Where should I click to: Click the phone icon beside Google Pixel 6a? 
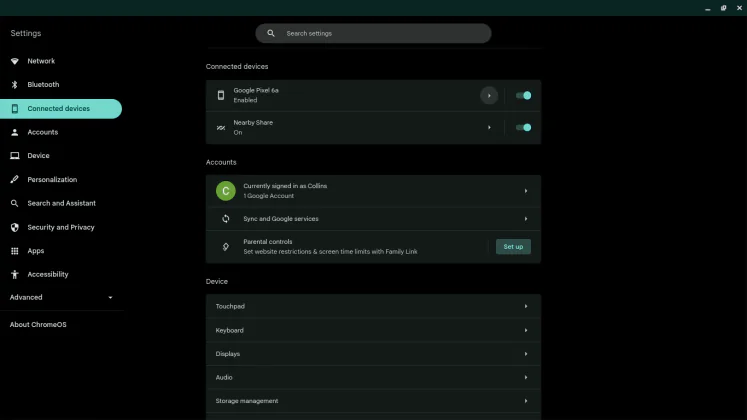click(221, 95)
